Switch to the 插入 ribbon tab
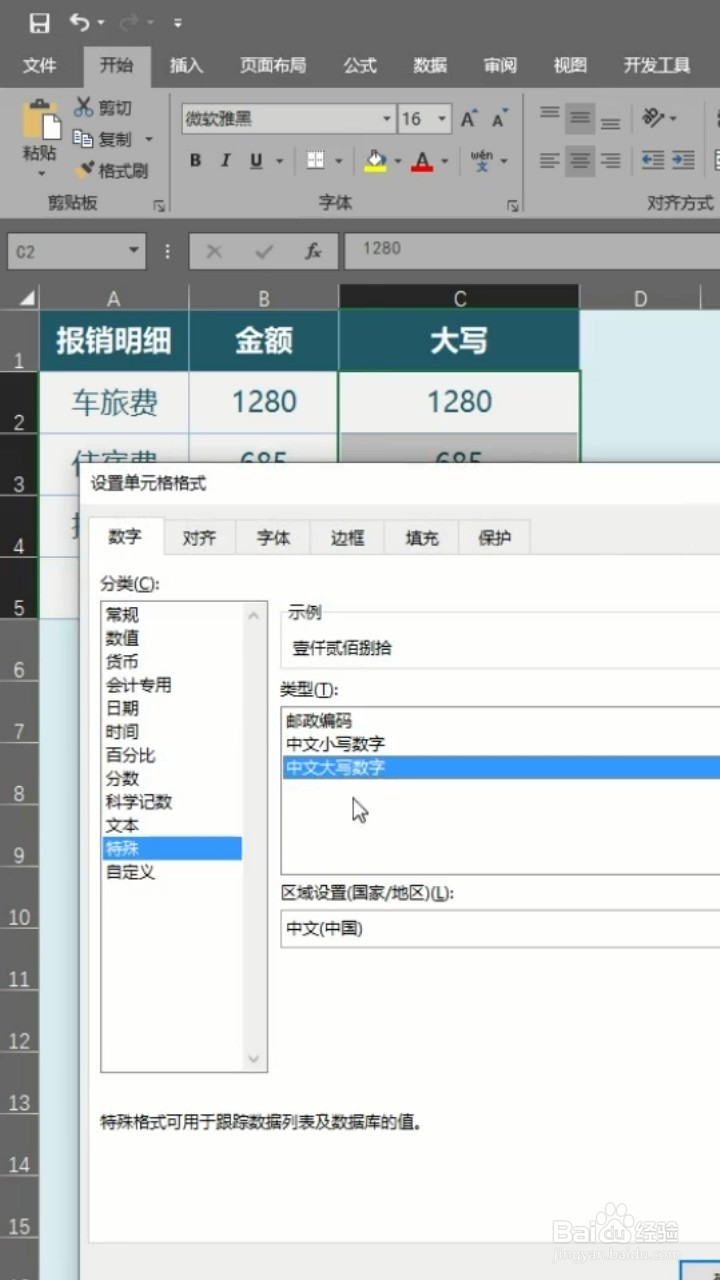Screen dimensions: 720x1280 tap(186, 65)
